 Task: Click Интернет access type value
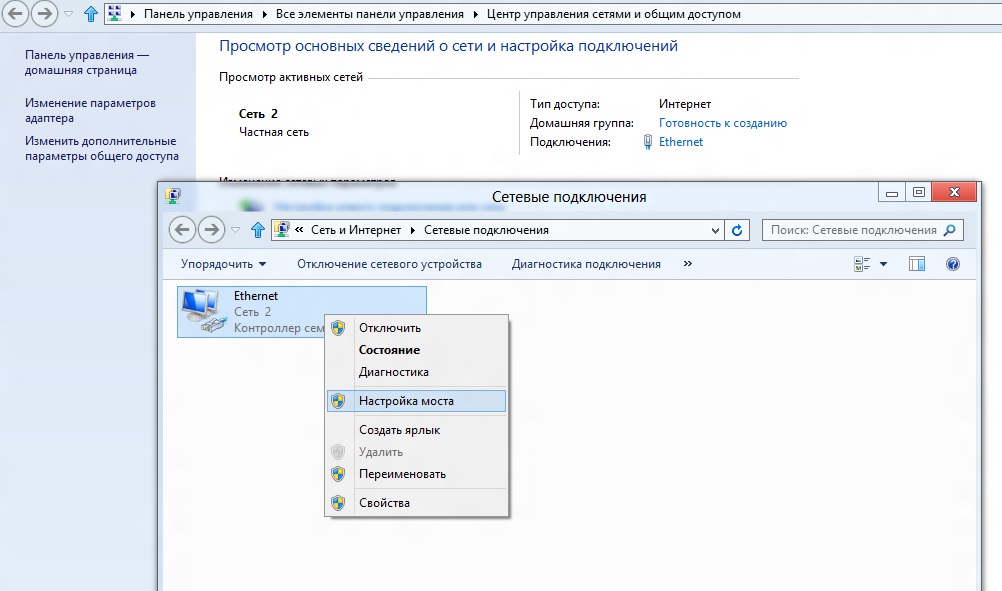685,104
